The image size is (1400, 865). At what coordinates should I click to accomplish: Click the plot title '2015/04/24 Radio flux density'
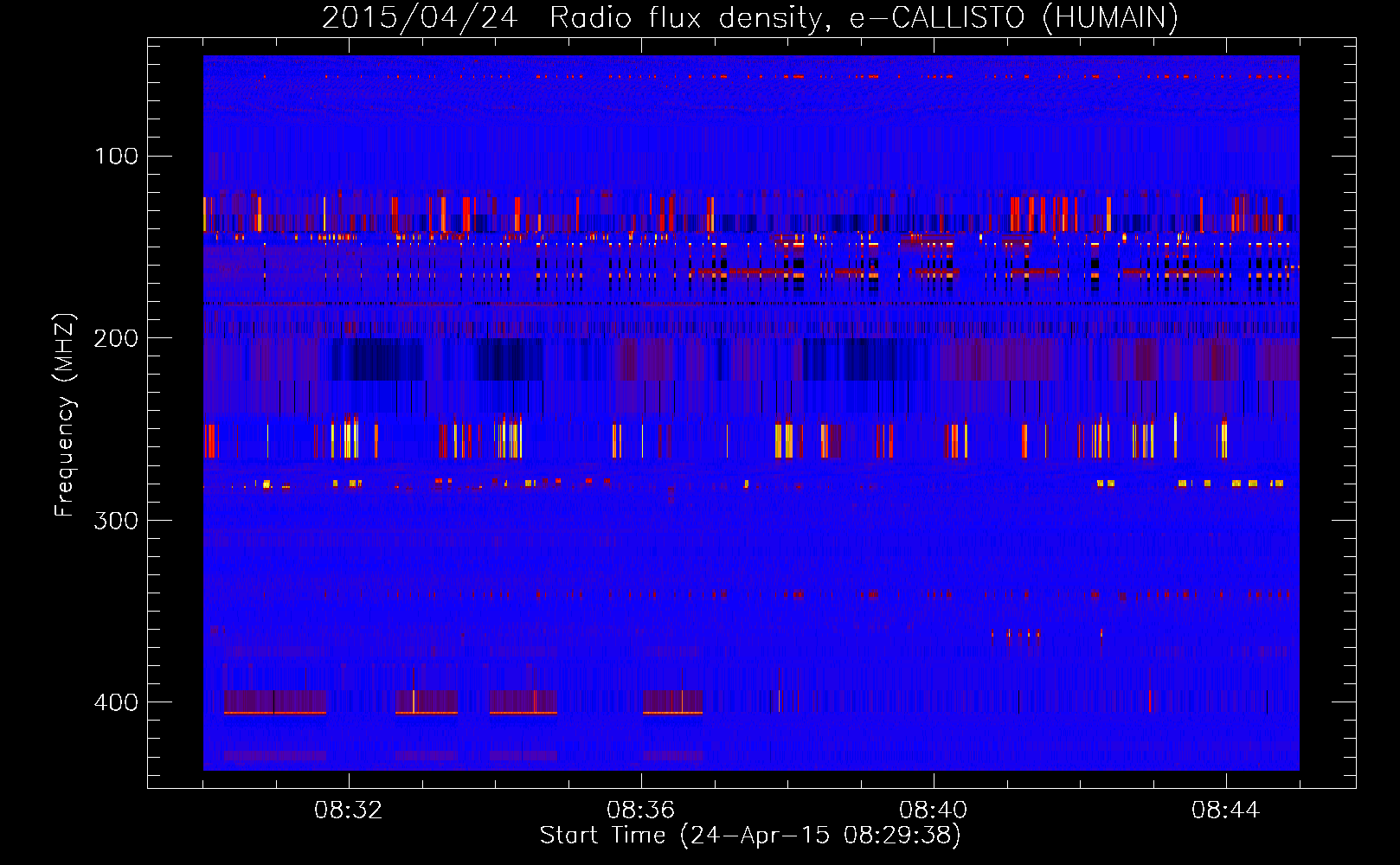click(x=750, y=17)
